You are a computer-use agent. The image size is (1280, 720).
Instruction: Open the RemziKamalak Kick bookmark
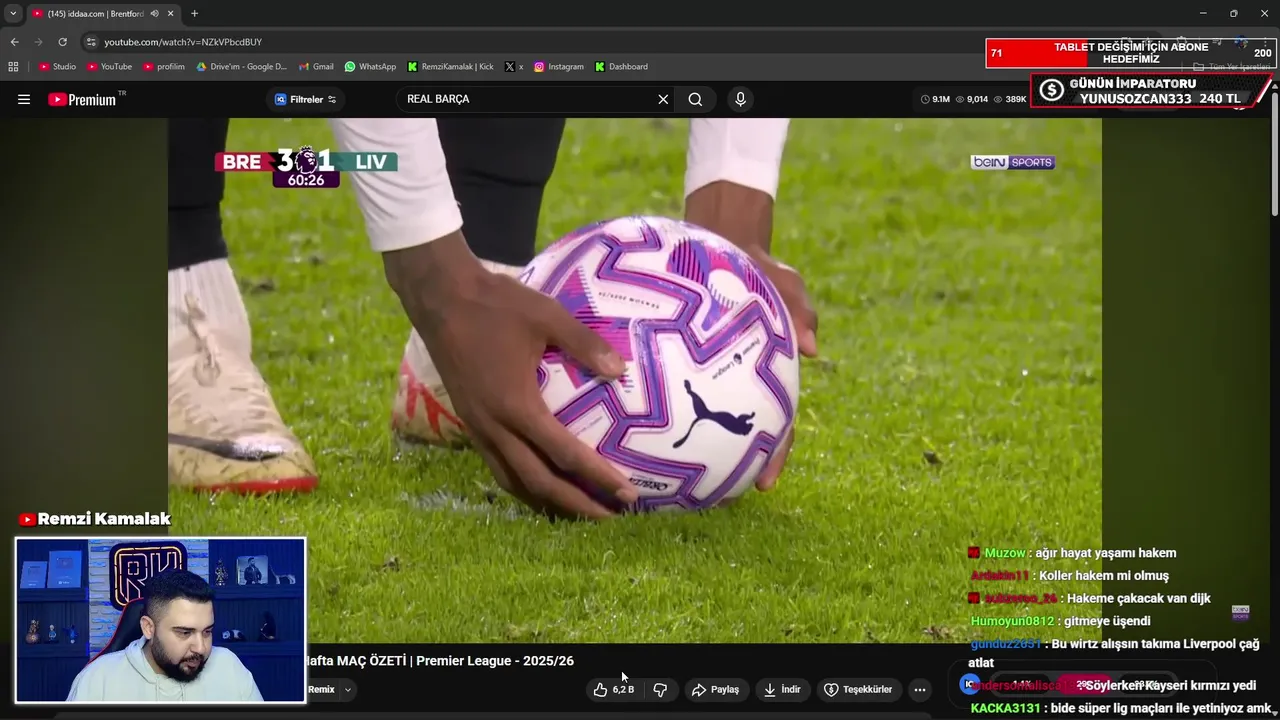click(450, 66)
